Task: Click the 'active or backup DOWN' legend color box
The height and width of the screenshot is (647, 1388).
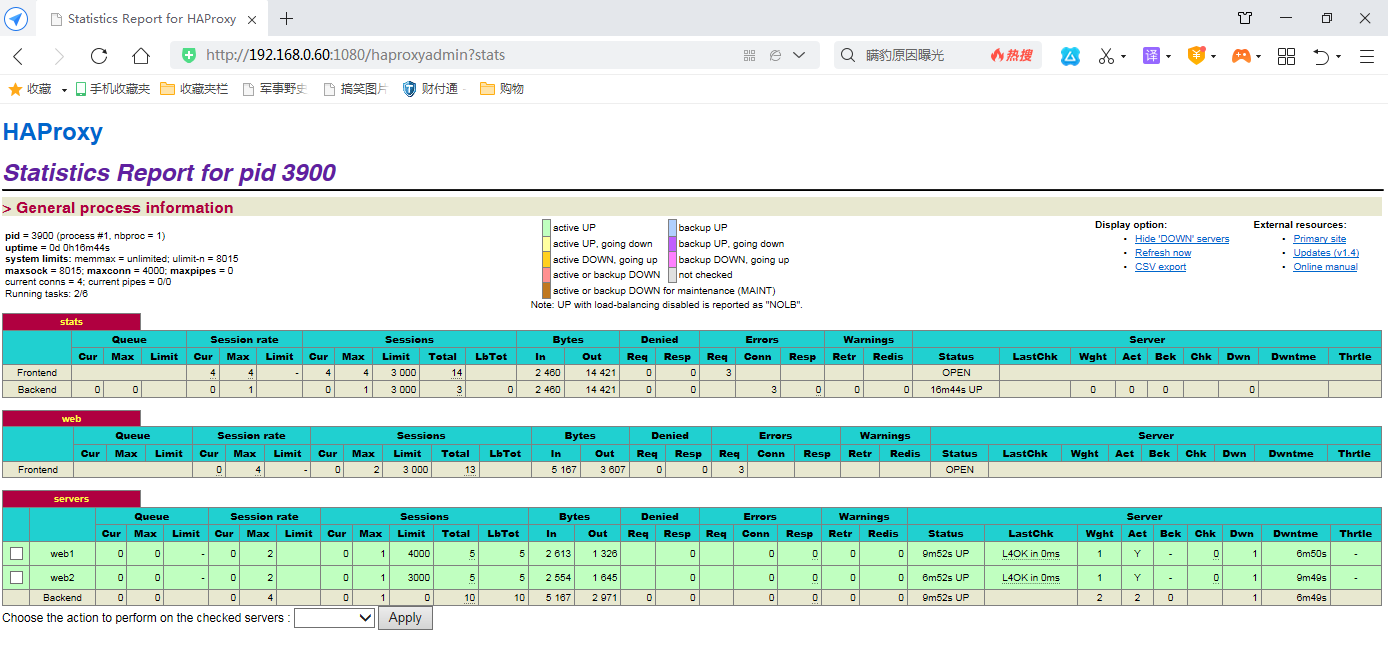Action: [546, 275]
